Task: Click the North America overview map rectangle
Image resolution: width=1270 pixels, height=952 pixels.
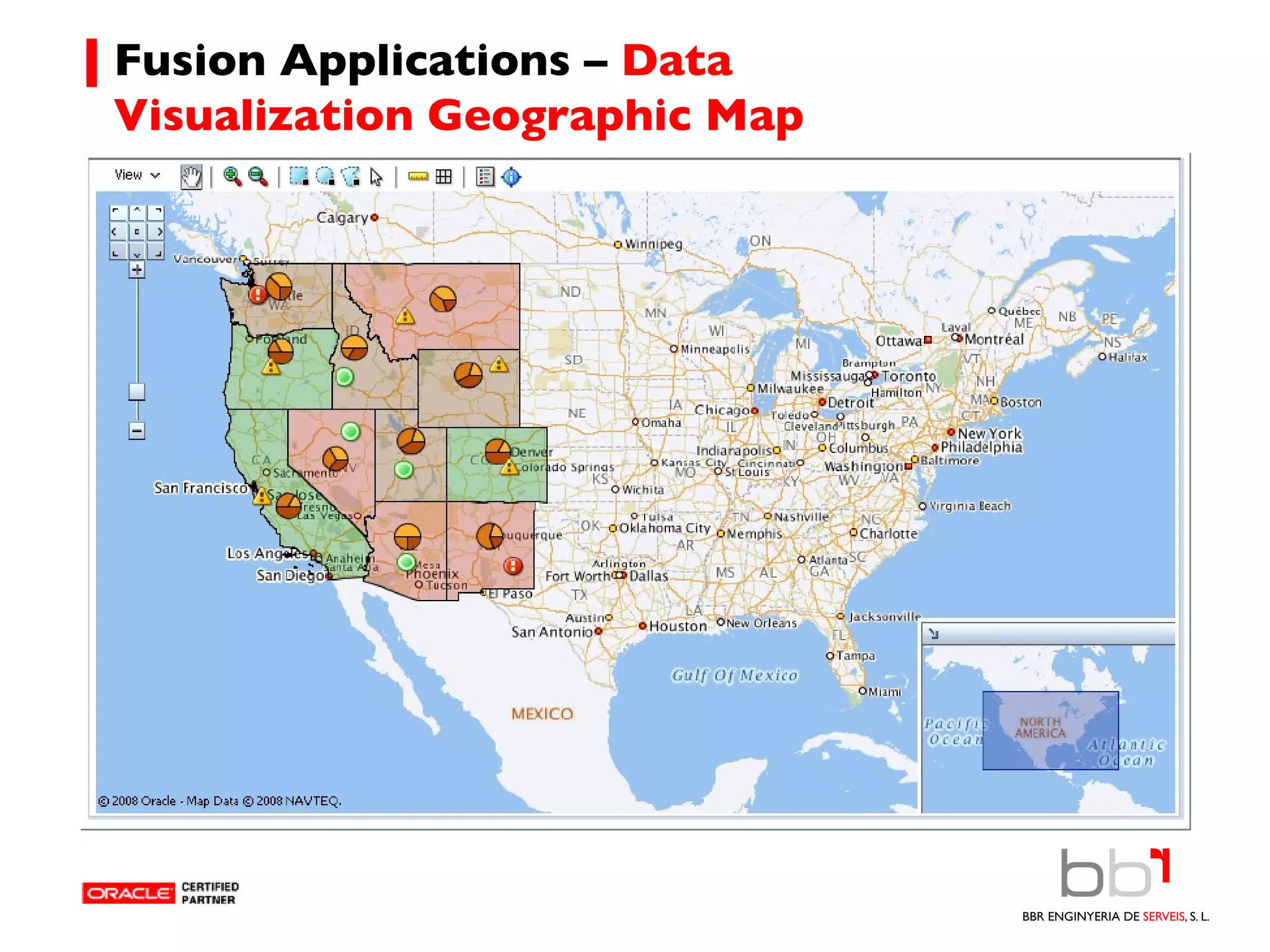Action: coord(1050,731)
